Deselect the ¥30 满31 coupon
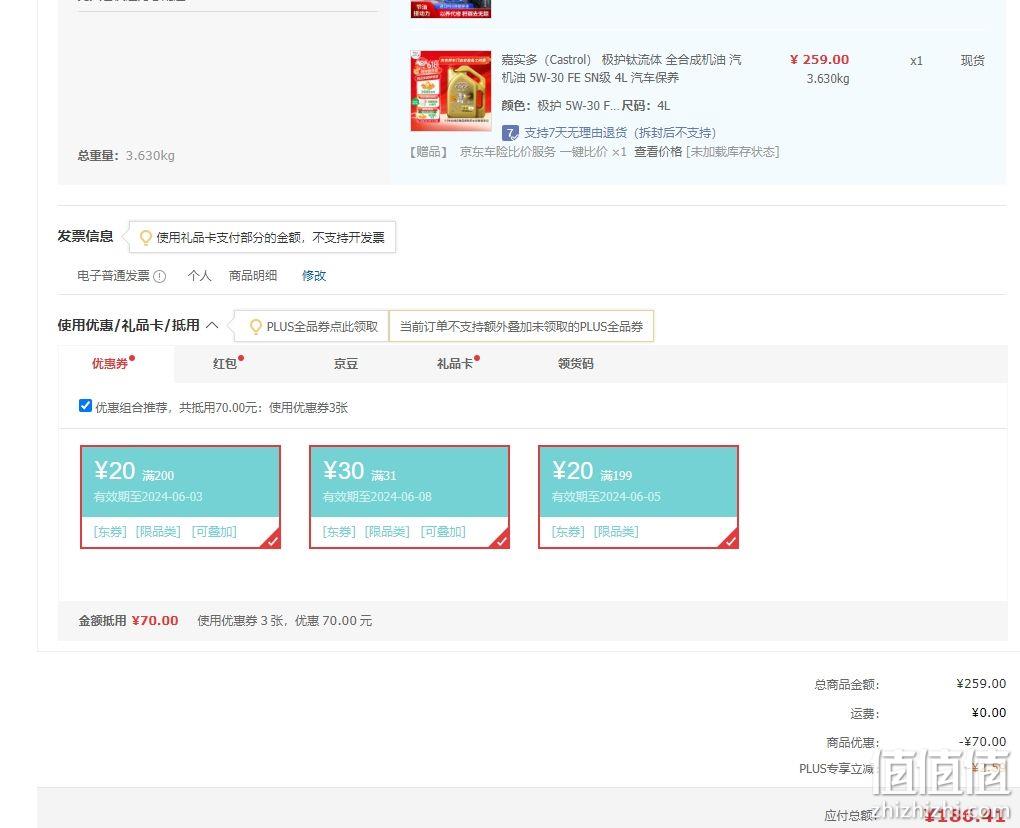 [x=409, y=497]
